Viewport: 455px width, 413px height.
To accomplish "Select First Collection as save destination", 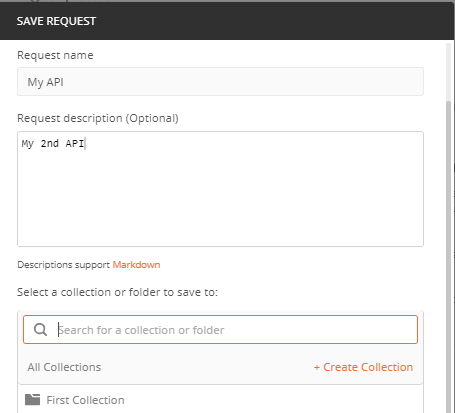I will [x=220, y=400].
